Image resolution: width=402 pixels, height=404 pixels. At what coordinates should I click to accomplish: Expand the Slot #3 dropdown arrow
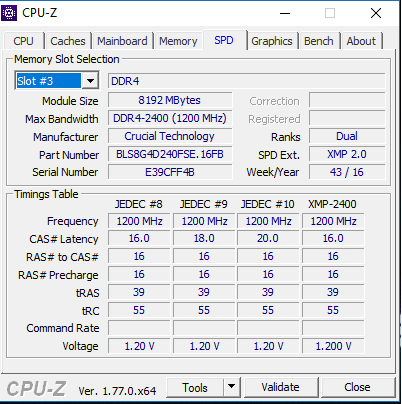coord(90,81)
